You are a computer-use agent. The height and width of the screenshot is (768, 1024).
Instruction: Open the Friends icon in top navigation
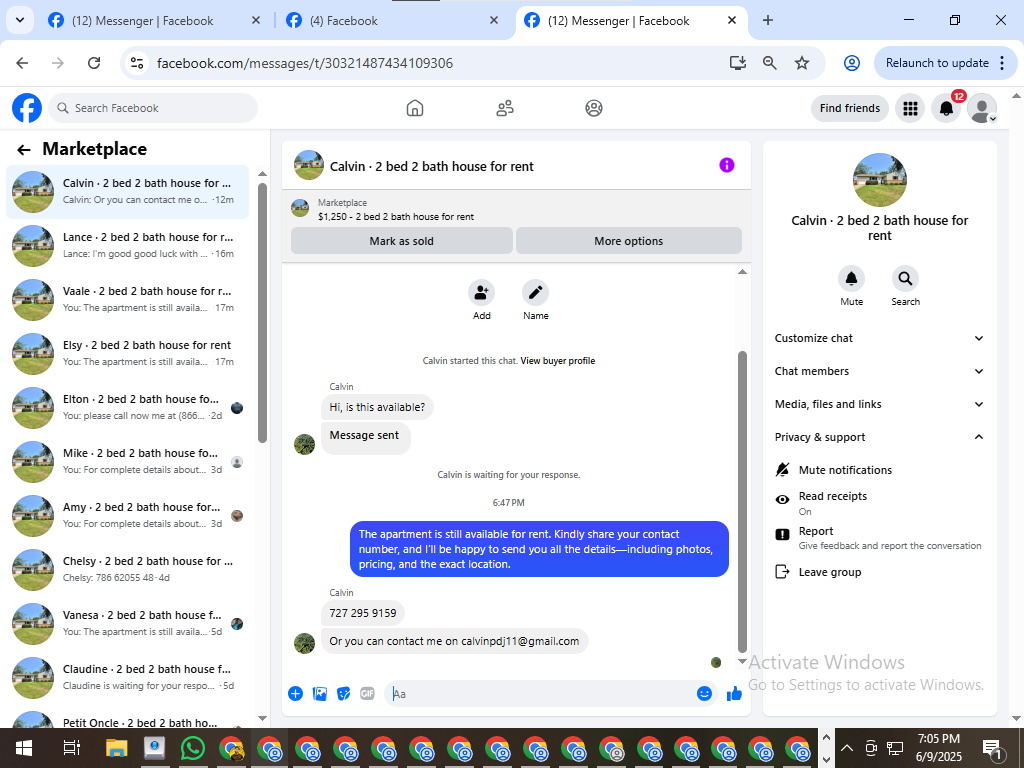click(505, 108)
